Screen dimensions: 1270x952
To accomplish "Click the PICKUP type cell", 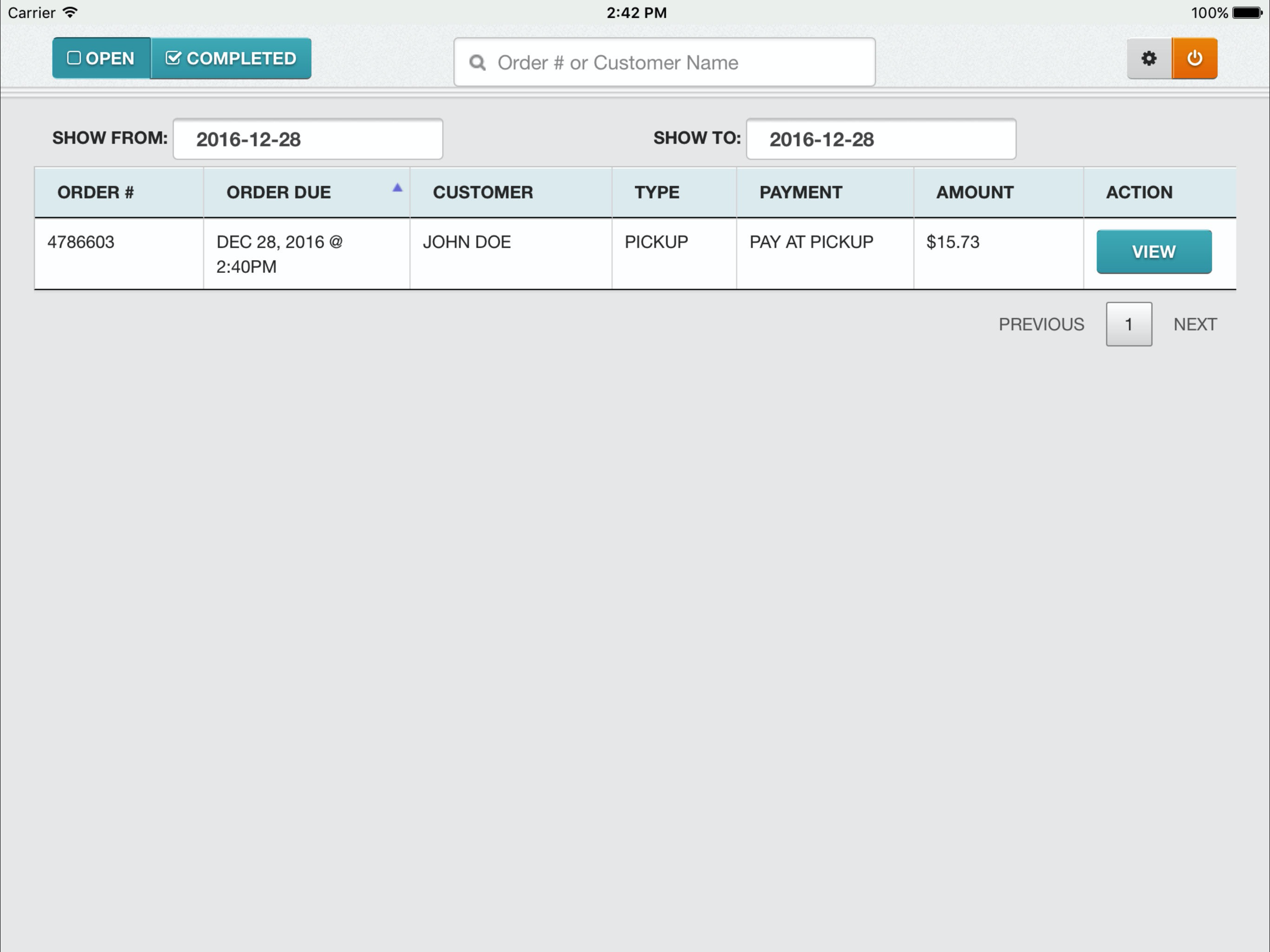I will pos(674,254).
